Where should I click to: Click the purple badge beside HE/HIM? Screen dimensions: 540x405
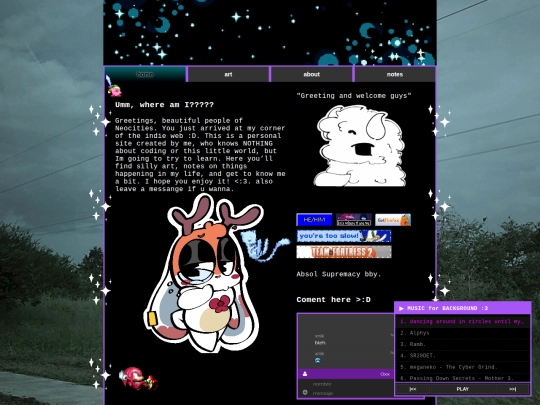click(354, 220)
